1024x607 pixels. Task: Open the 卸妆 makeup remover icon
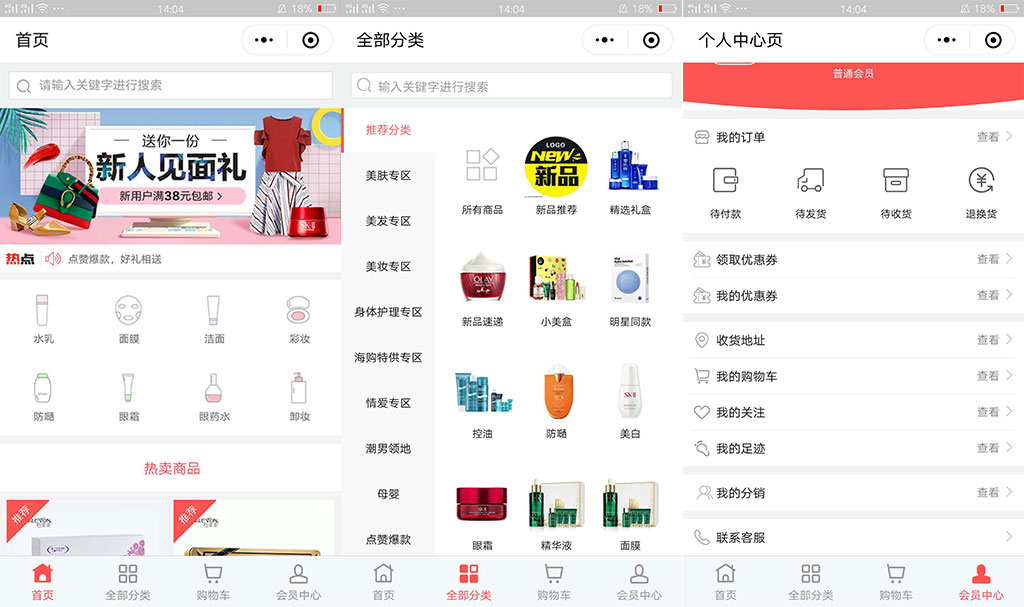click(x=299, y=388)
